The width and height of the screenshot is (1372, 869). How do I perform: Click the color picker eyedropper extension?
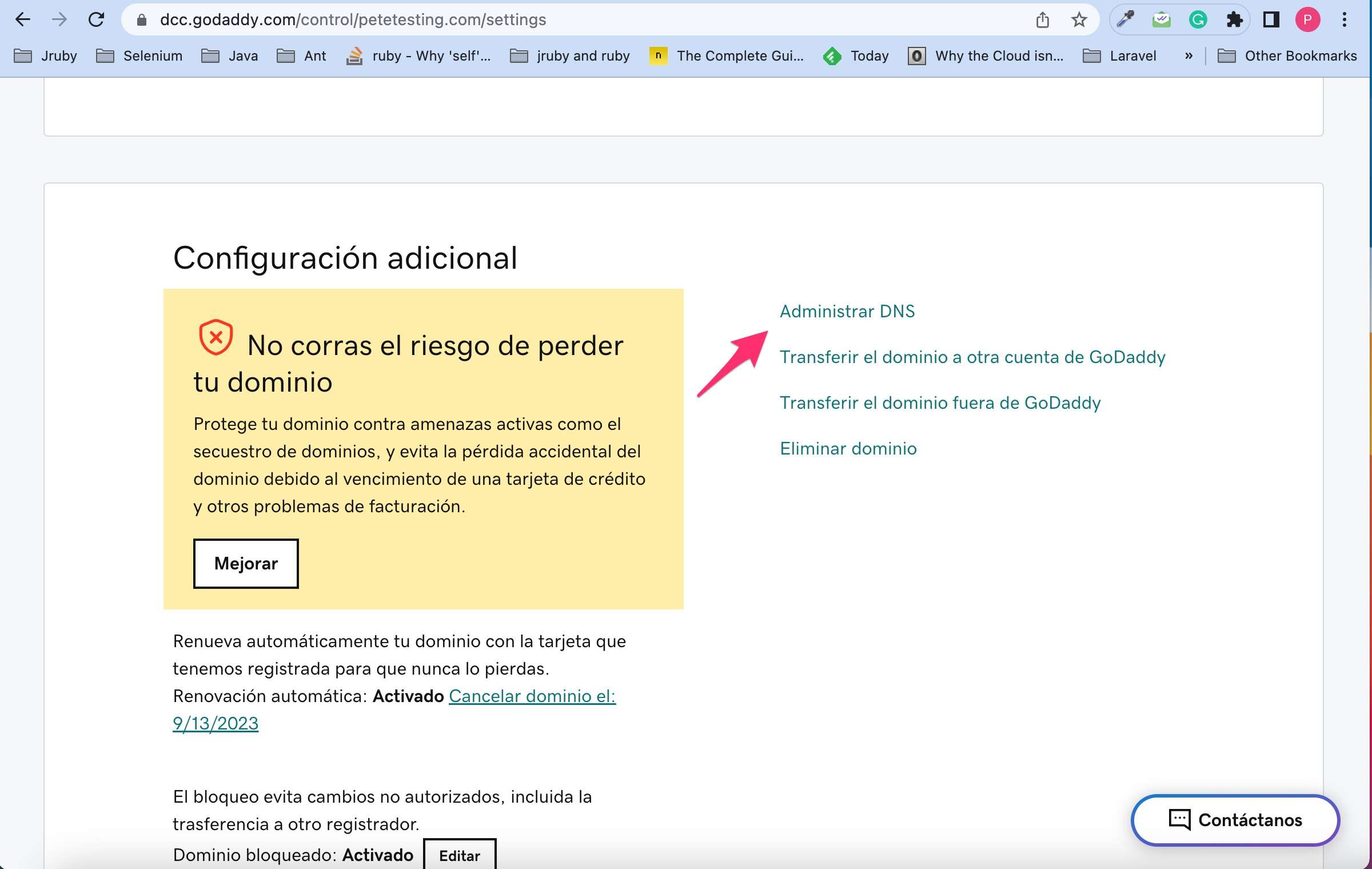tap(1125, 20)
